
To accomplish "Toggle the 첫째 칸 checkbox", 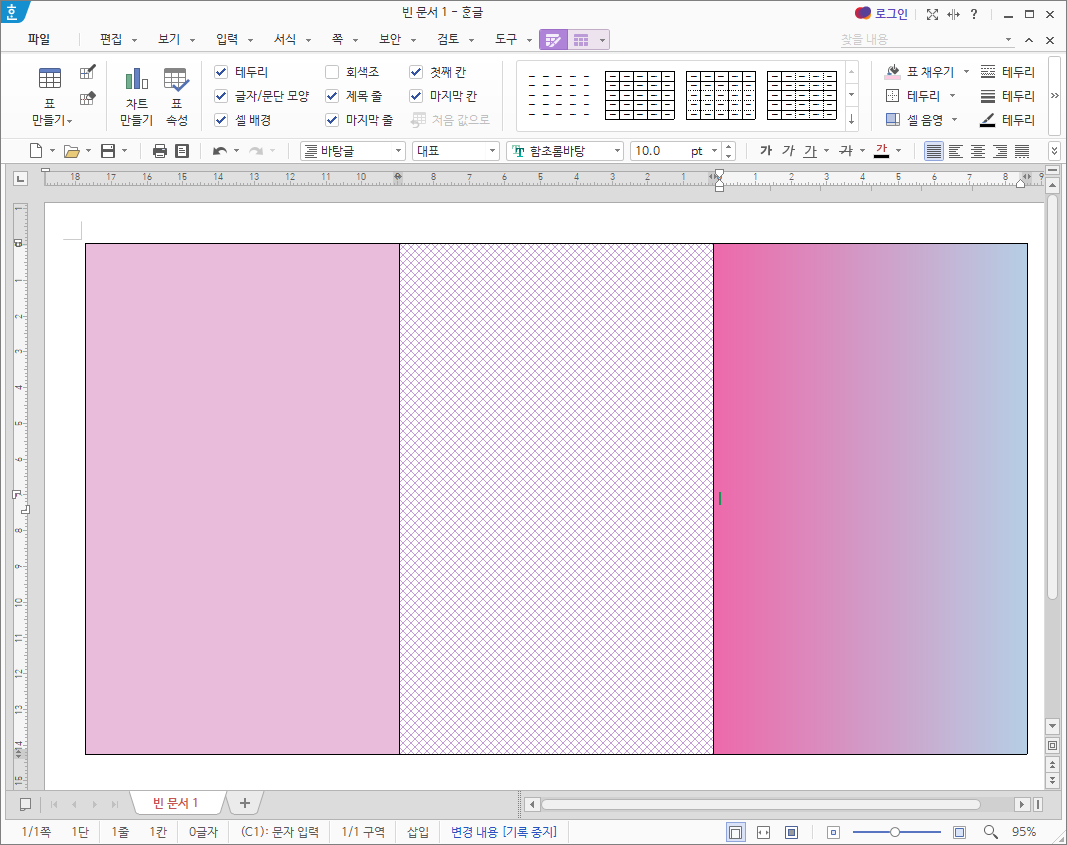I will (416, 72).
